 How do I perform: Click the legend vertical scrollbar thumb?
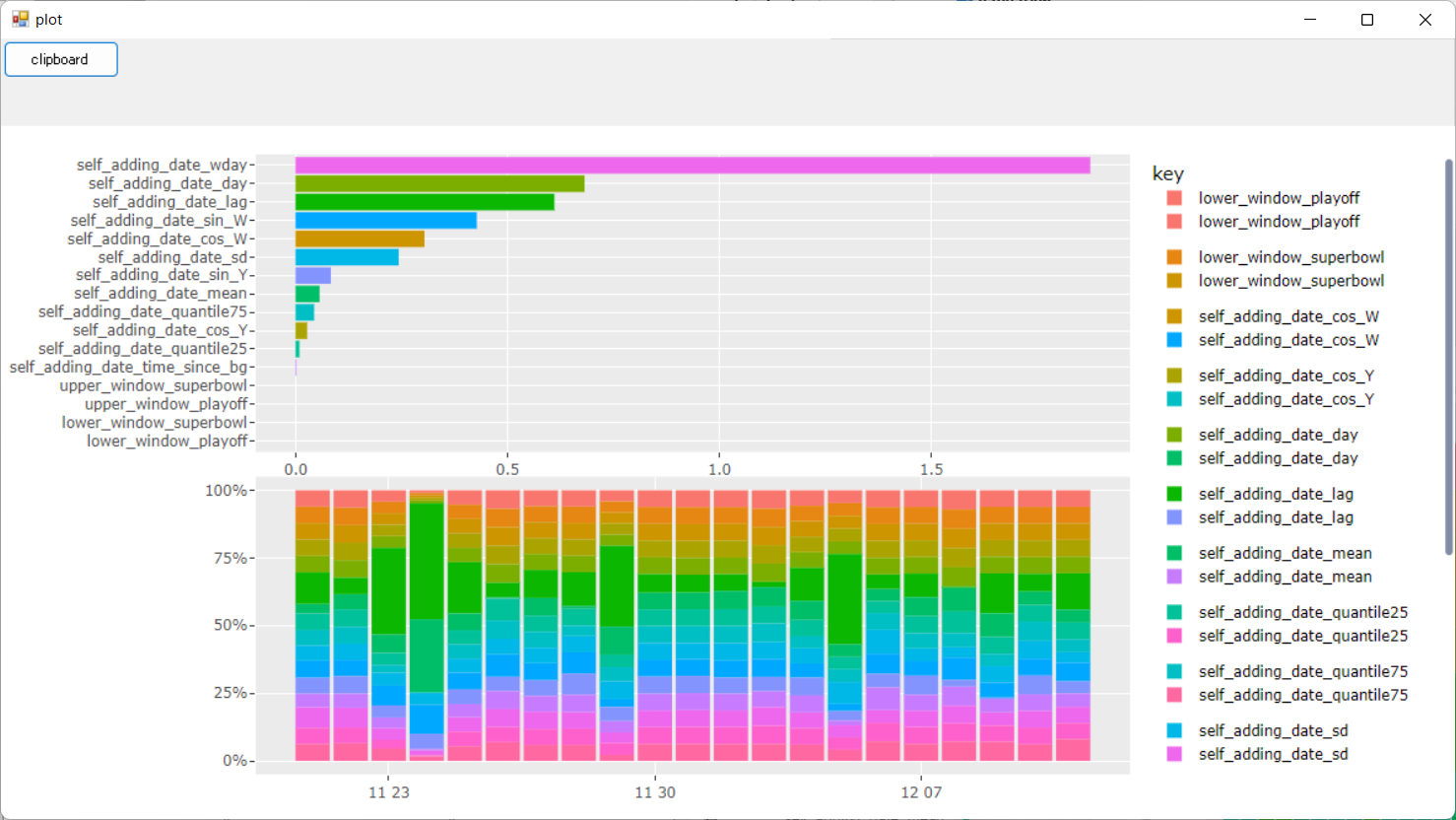click(x=1448, y=357)
